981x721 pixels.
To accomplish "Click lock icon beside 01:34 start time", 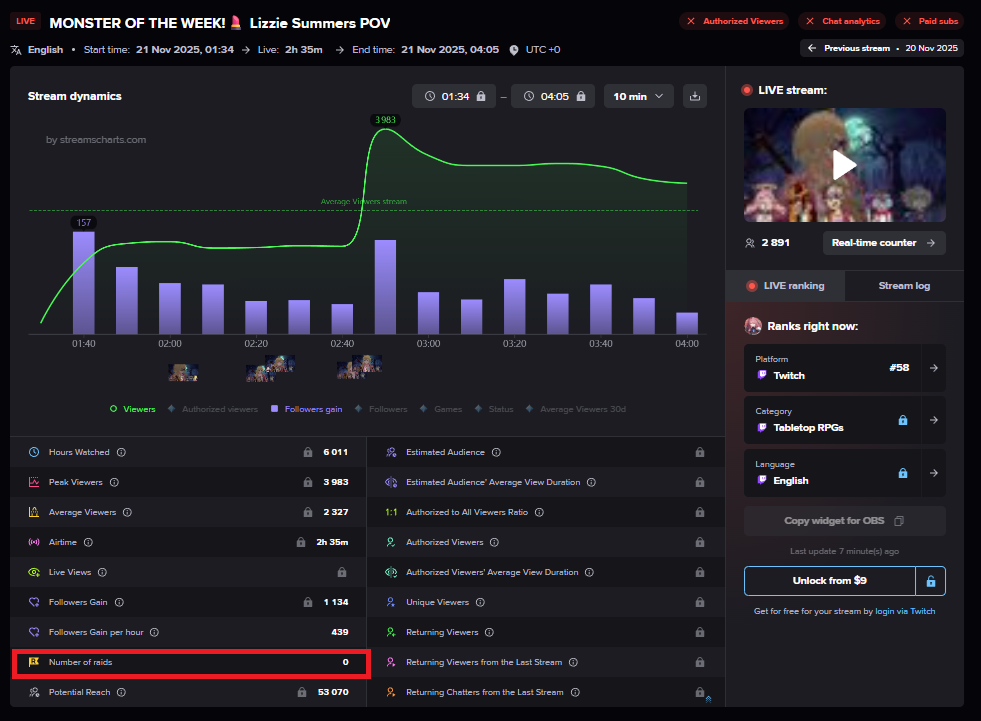I will 481,96.
